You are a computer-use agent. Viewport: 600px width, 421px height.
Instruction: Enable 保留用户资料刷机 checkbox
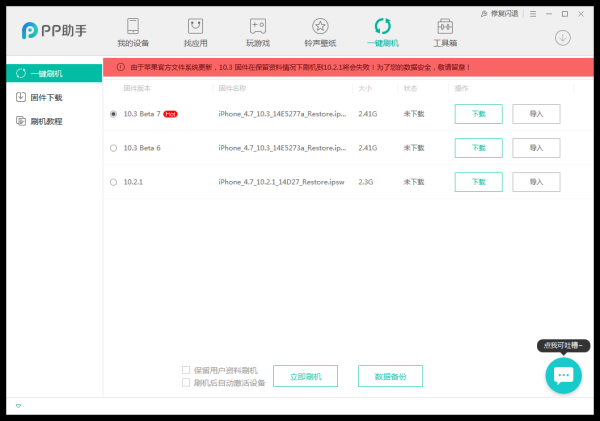point(186,369)
